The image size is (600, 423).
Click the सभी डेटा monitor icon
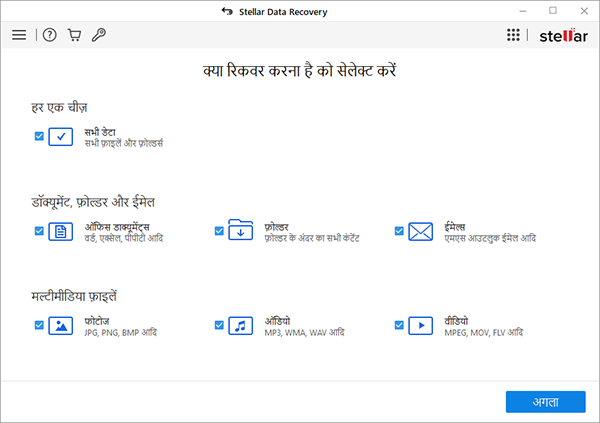[61, 136]
